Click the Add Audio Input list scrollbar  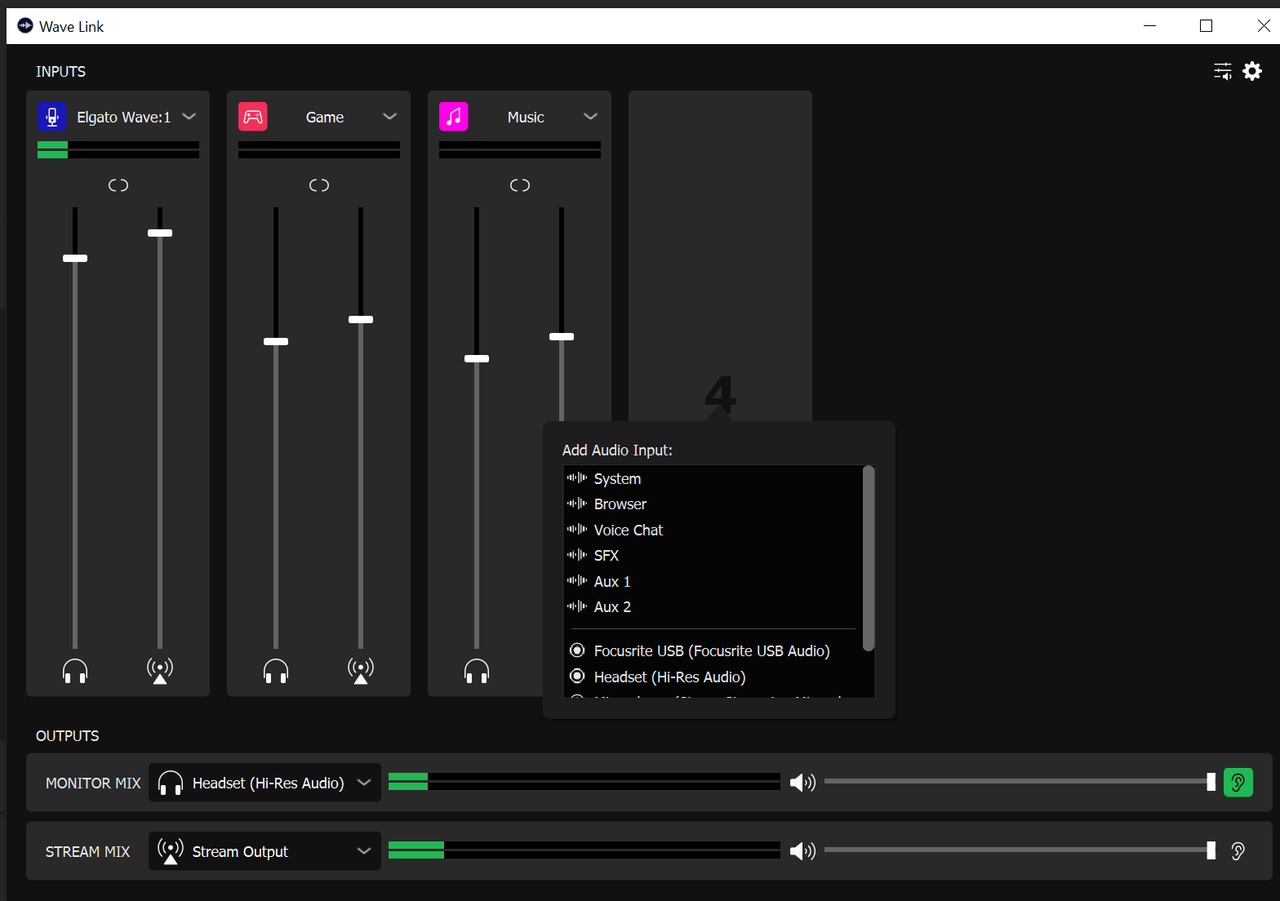point(869,558)
